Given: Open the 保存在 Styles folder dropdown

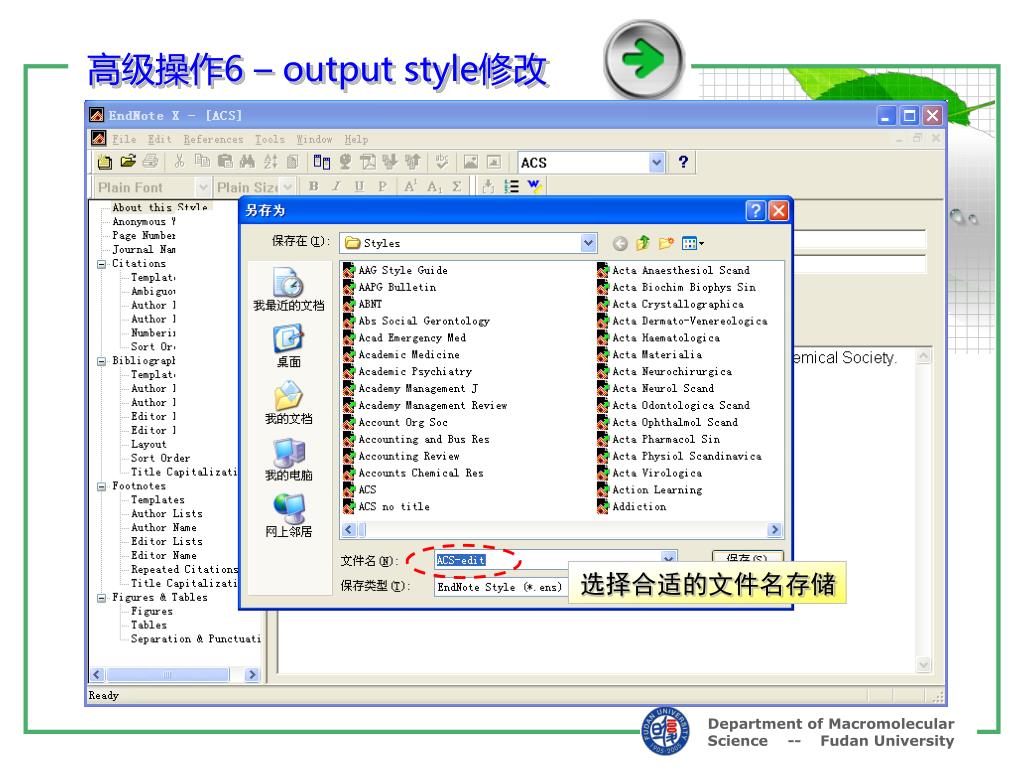Looking at the screenshot, I should click(x=588, y=243).
